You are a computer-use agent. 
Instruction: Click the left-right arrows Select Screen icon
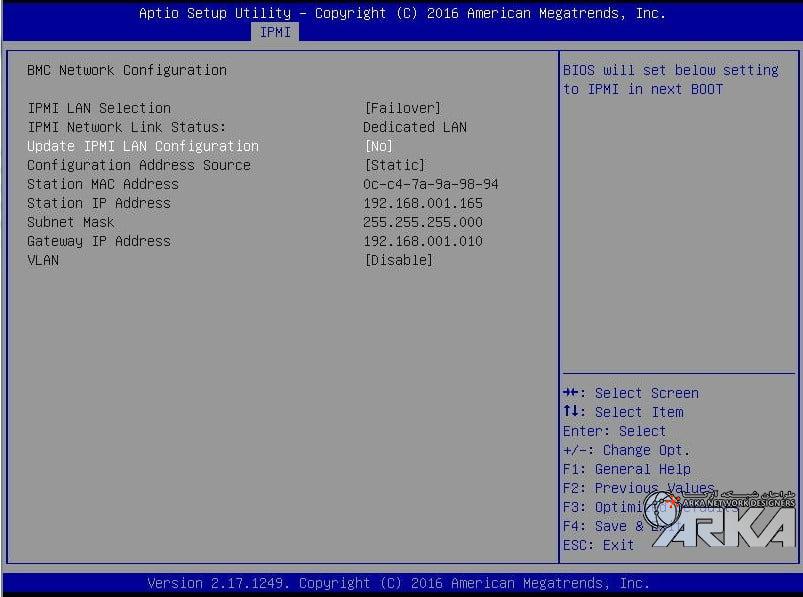[x=573, y=393]
